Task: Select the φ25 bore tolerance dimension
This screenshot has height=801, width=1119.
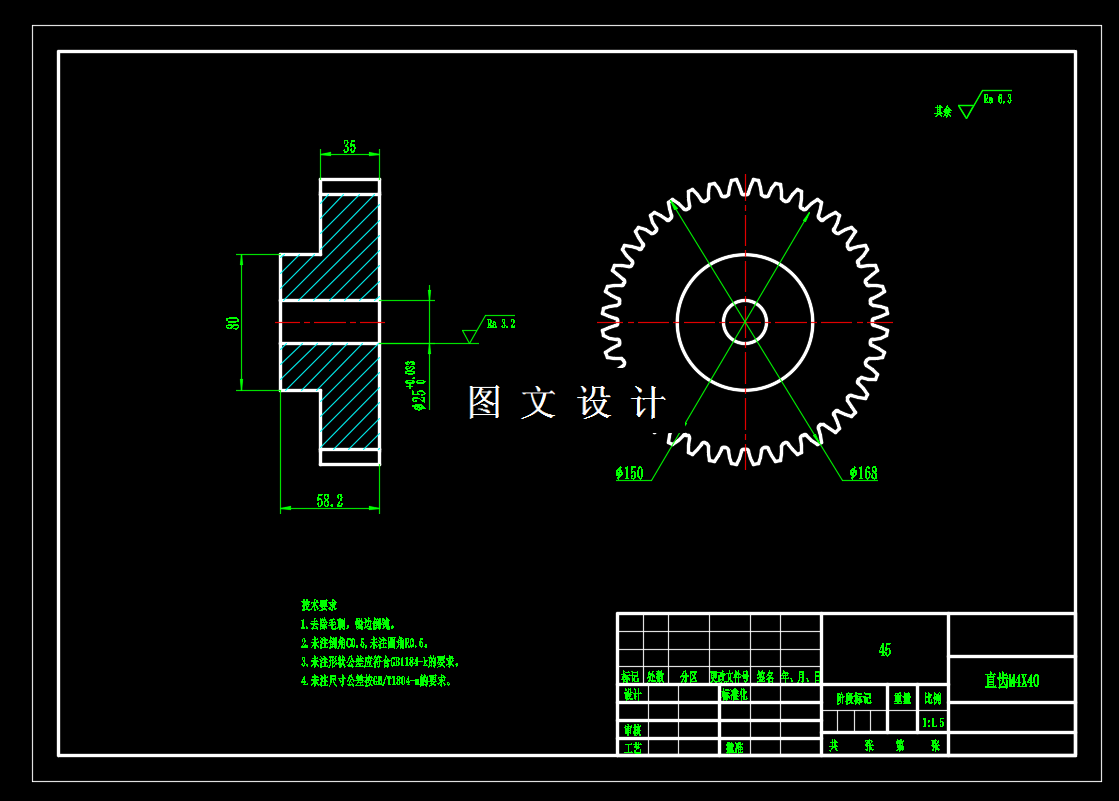Action: coord(417,386)
